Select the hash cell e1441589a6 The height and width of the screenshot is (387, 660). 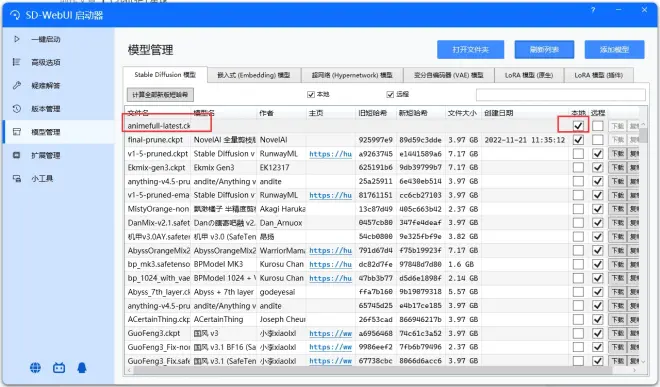coord(420,154)
